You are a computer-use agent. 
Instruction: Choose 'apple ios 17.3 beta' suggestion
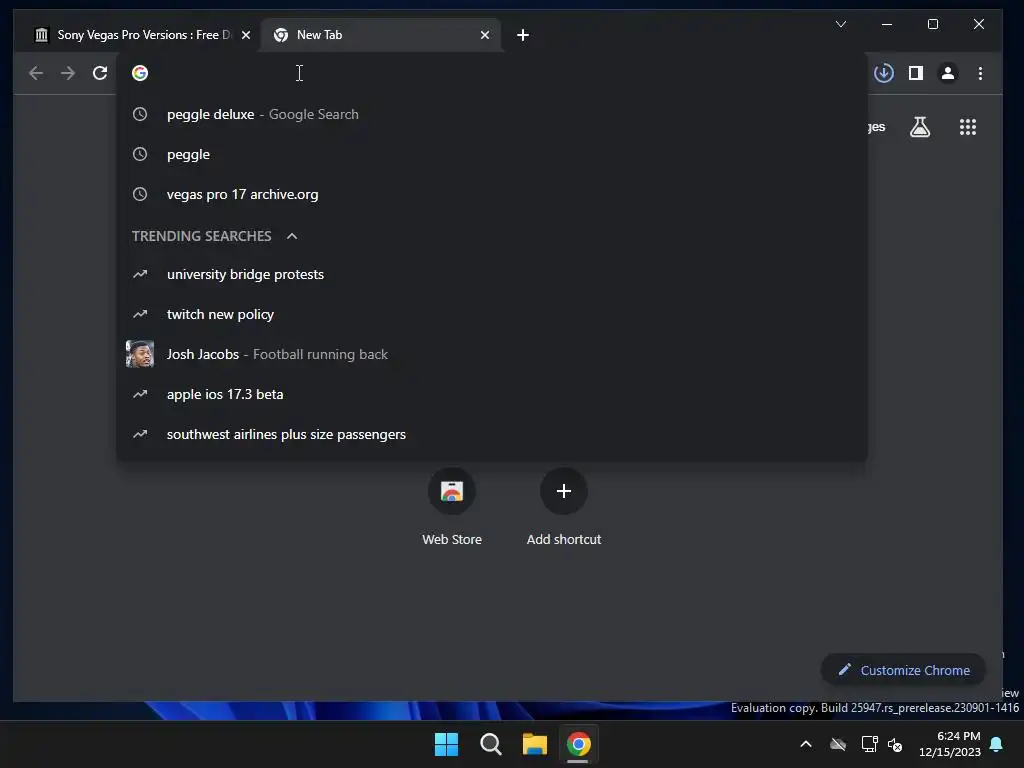492,394
